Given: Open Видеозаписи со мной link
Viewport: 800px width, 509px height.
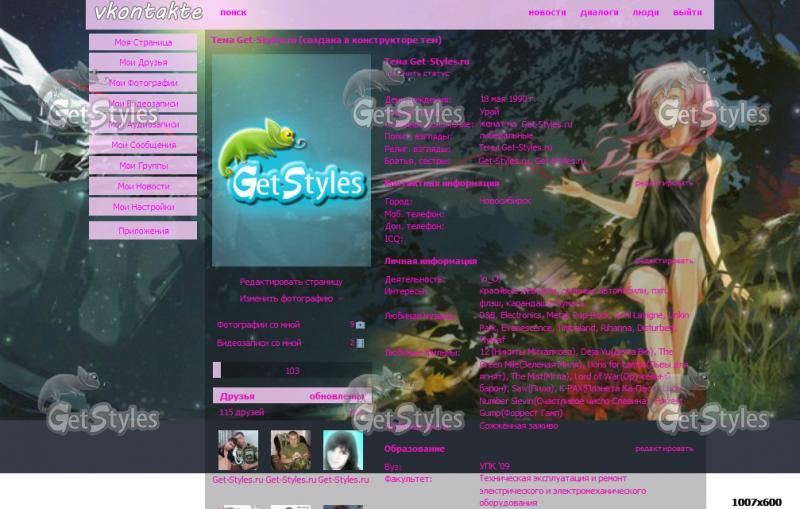Looking at the screenshot, I should point(259,343).
